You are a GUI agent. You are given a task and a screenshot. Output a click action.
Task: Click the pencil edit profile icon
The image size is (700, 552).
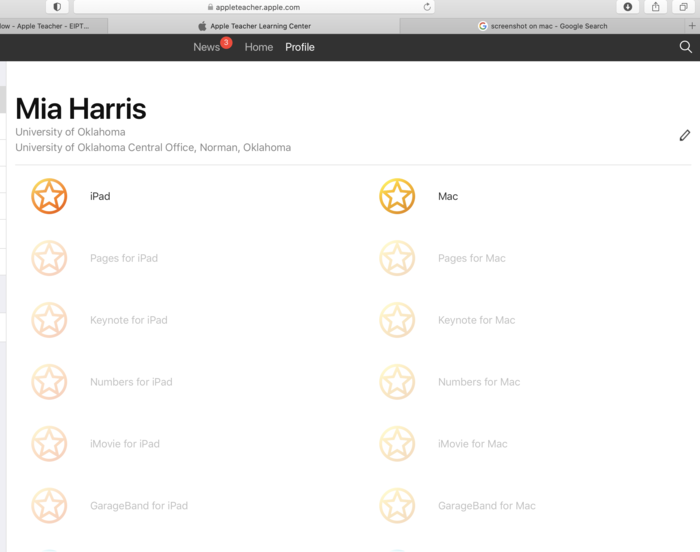(x=684, y=135)
